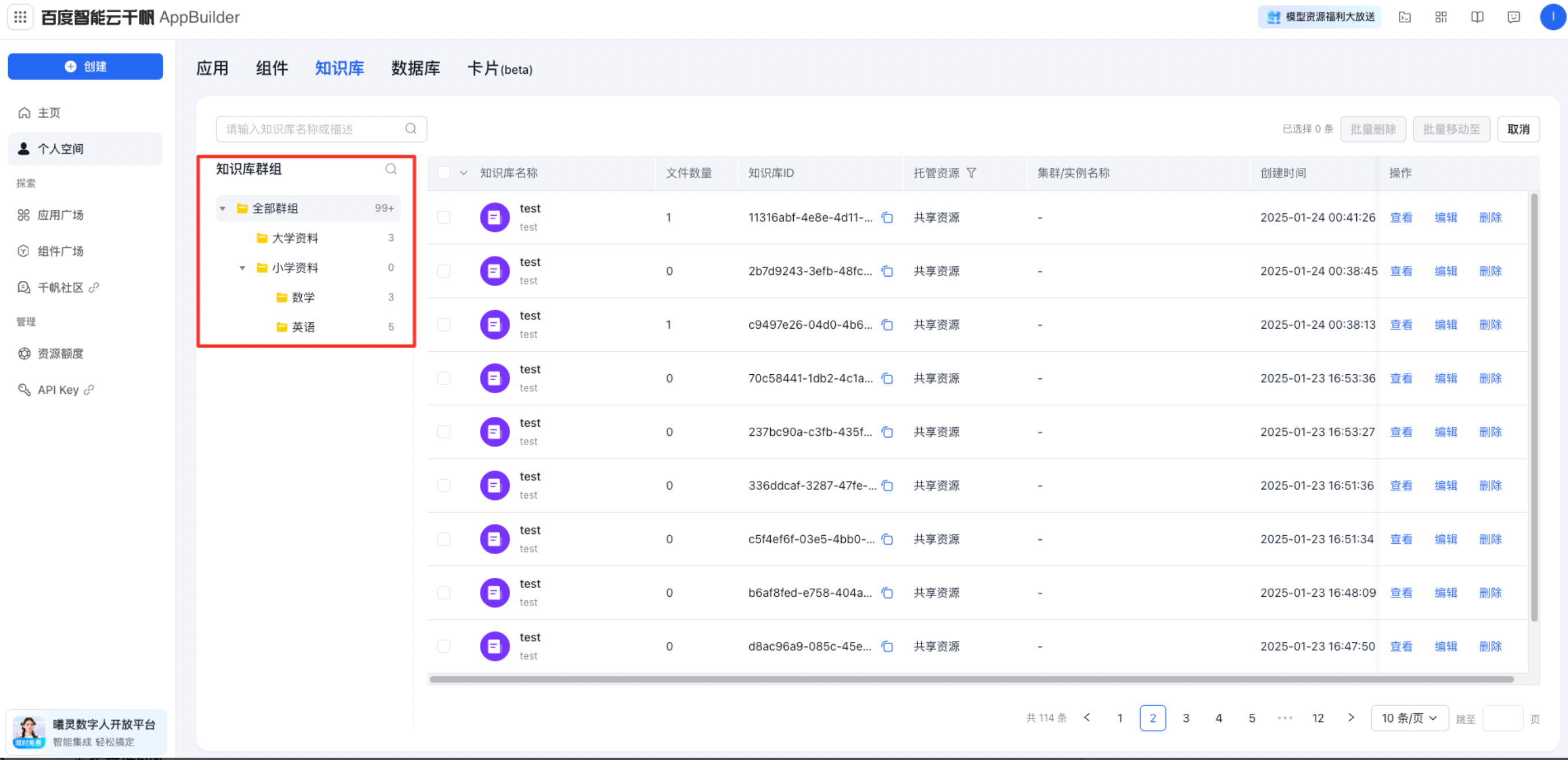Expand more pages via the ellipsis
The height and width of the screenshot is (760, 1568).
[x=1284, y=718]
